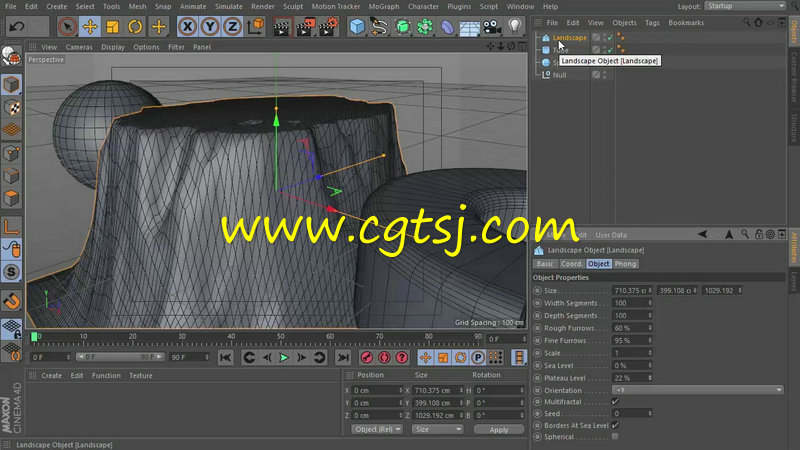Image resolution: width=800 pixels, height=450 pixels.
Task: Add floor/environment object icon
Action: (x=469, y=27)
